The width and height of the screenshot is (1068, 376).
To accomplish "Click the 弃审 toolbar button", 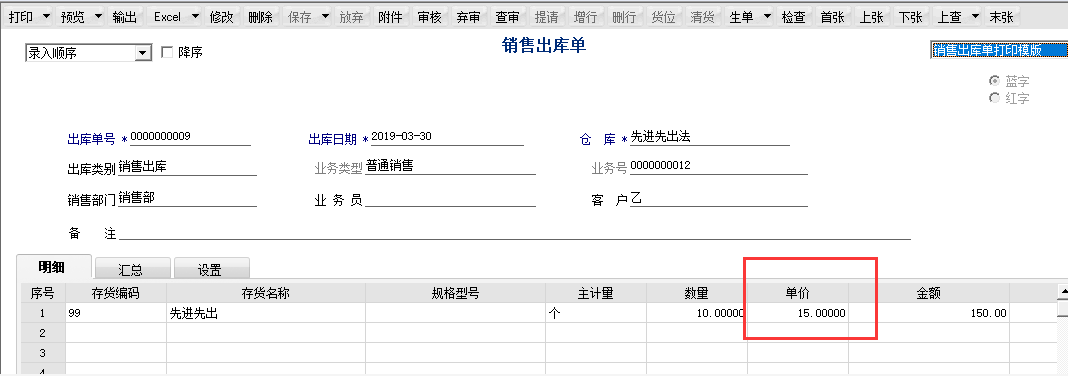I will coord(469,17).
